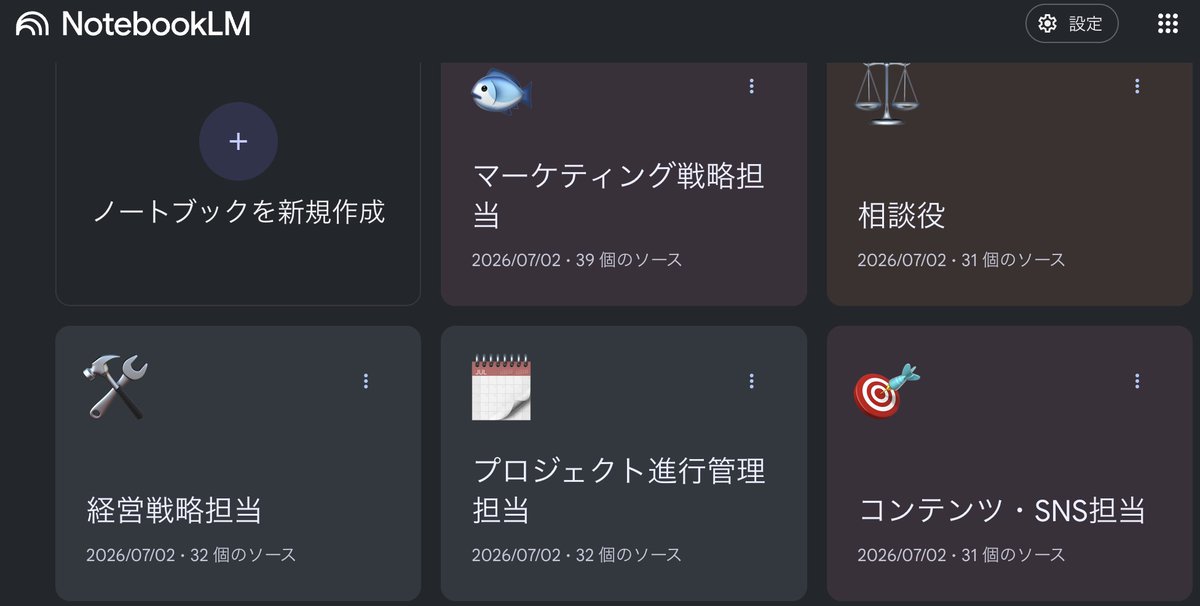Image resolution: width=1200 pixels, height=606 pixels.
Task: Click the balance scale emoji on 相談役 card
Action: tap(886, 93)
